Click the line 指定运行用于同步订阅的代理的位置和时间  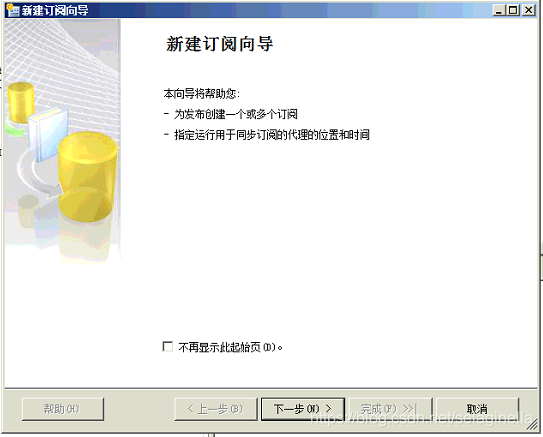[272, 134]
